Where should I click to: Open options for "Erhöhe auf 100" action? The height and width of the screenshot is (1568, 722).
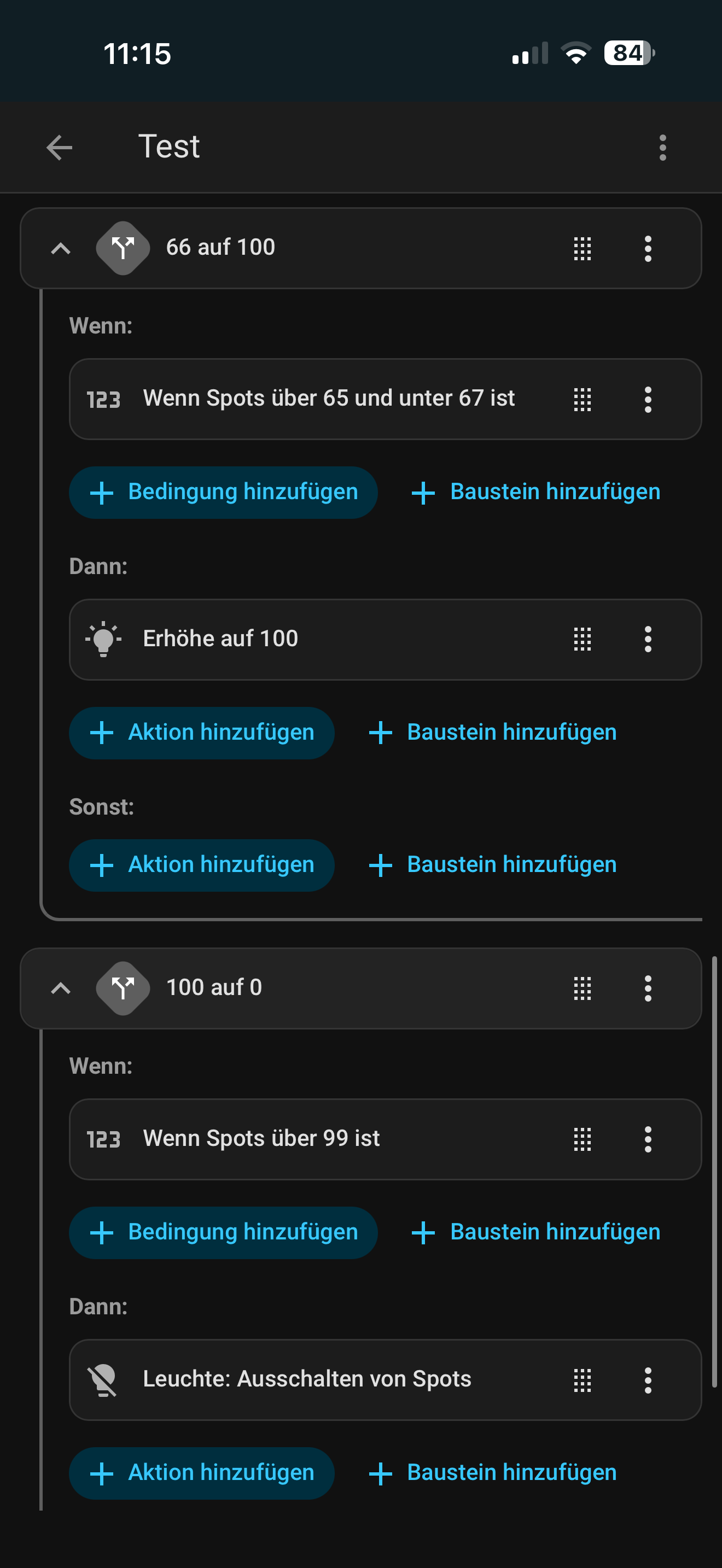click(x=648, y=639)
